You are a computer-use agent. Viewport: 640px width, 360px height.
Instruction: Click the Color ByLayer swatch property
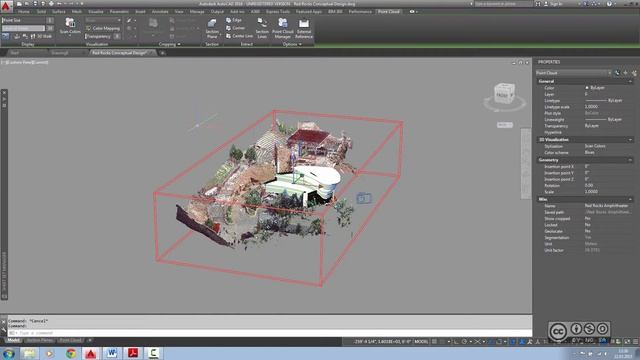[587, 88]
